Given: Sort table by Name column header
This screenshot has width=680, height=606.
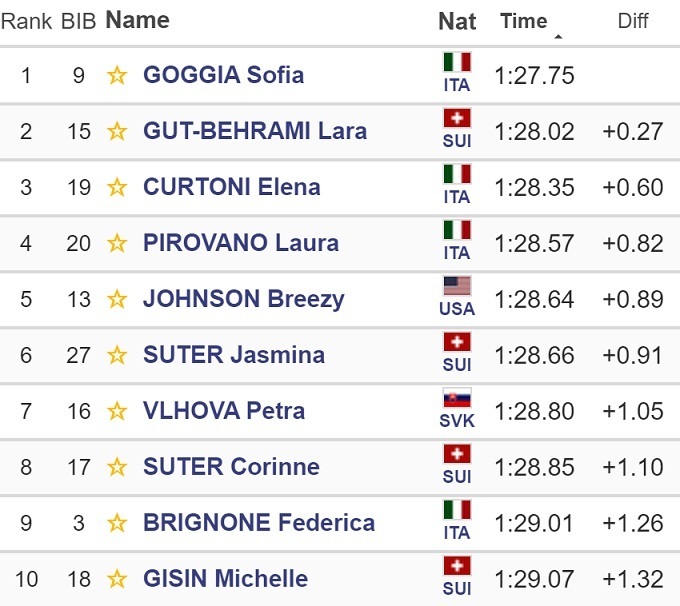Looking at the screenshot, I should point(137,20).
